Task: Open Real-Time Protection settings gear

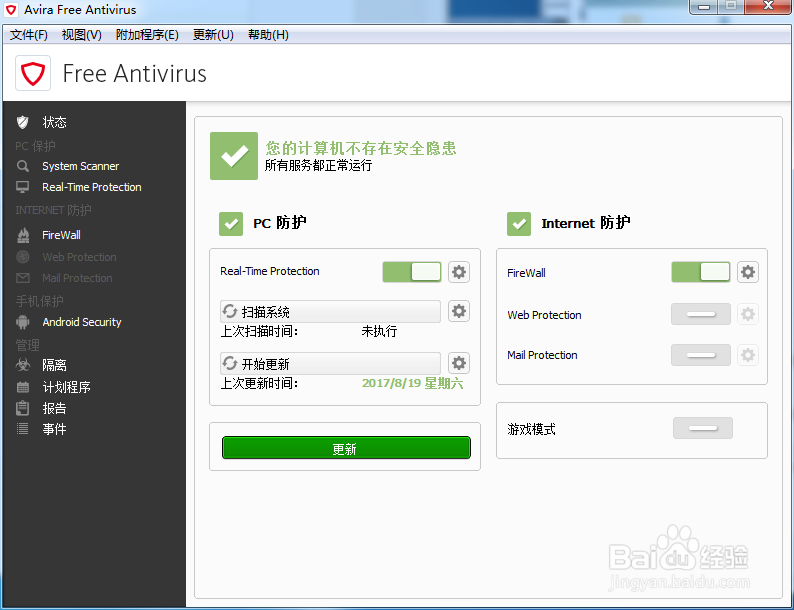Action: pos(459,272)
